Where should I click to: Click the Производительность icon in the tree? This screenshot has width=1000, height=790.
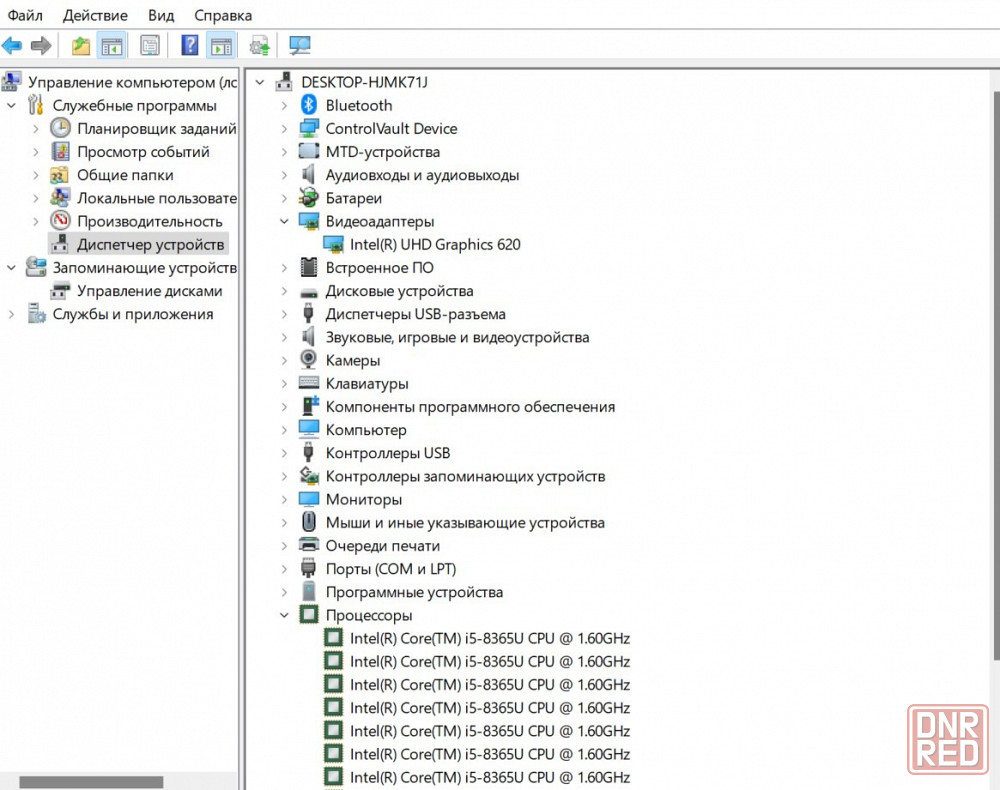click(60, 221)
